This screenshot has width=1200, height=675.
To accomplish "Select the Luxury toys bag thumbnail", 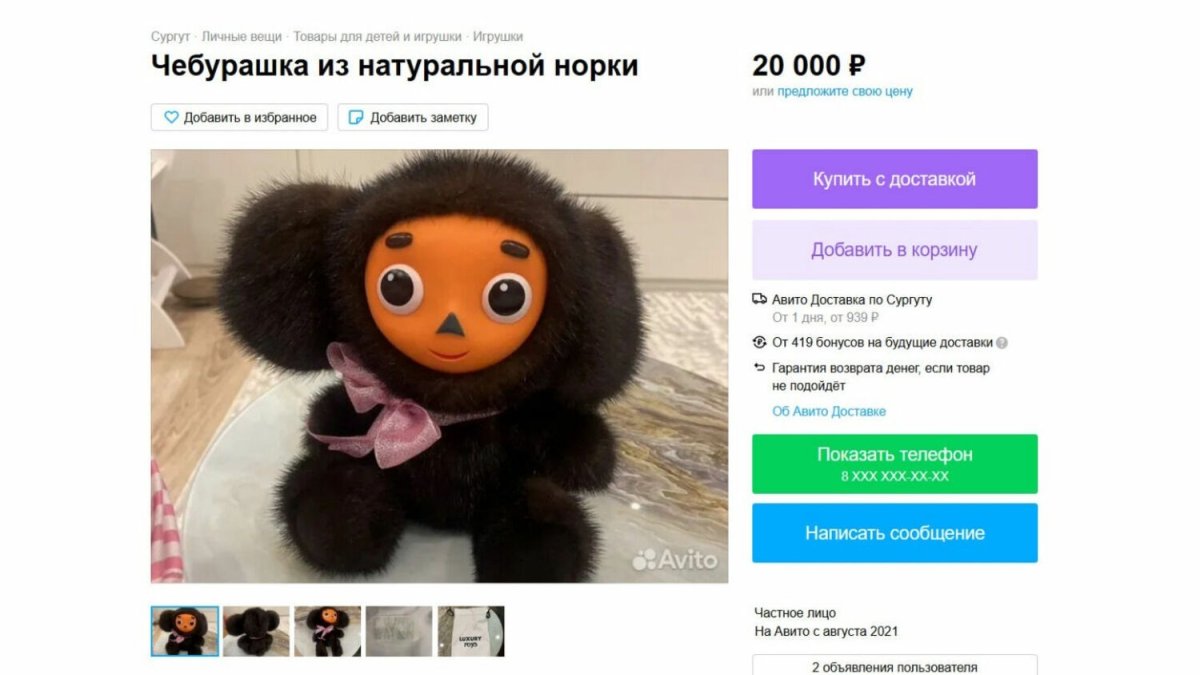I will click(x=471, y=631).
